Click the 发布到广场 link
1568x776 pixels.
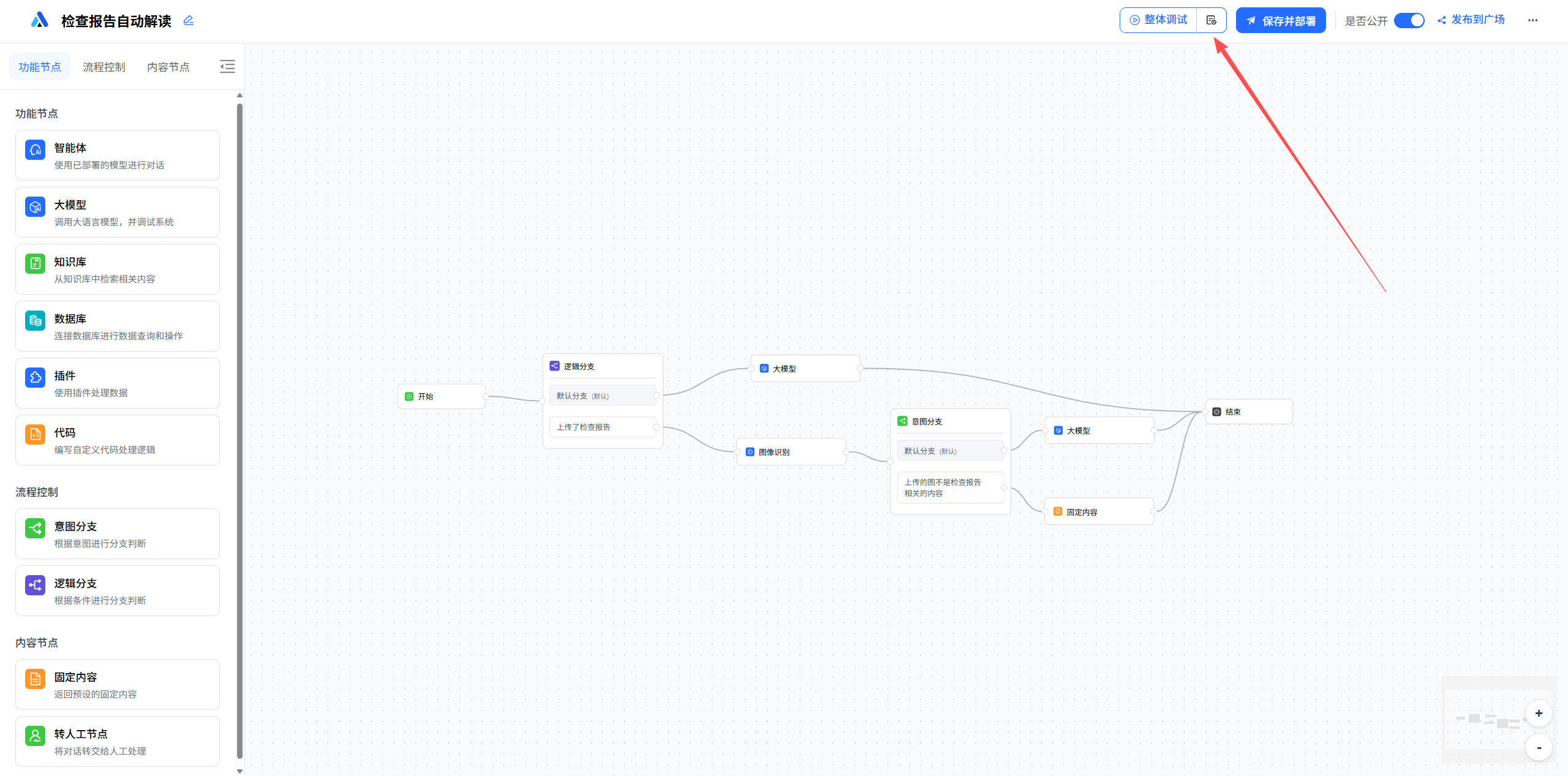click(1471, 20)
